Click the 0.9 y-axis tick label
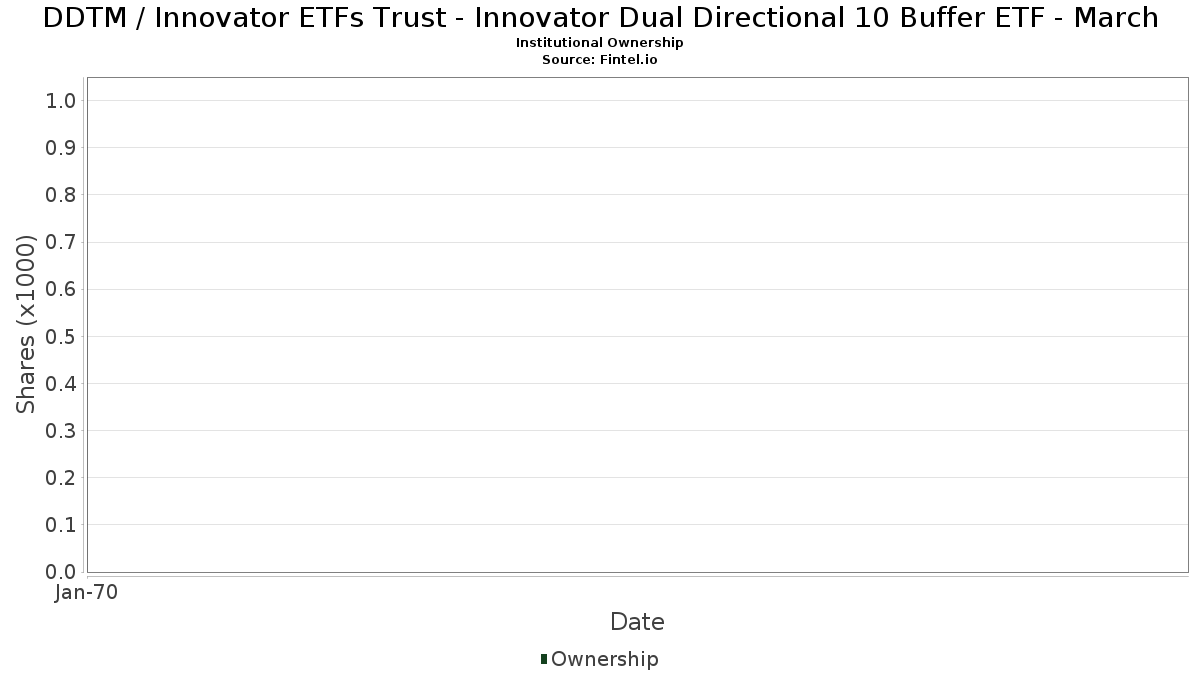 pyautogui.click(x=61, y=147)
